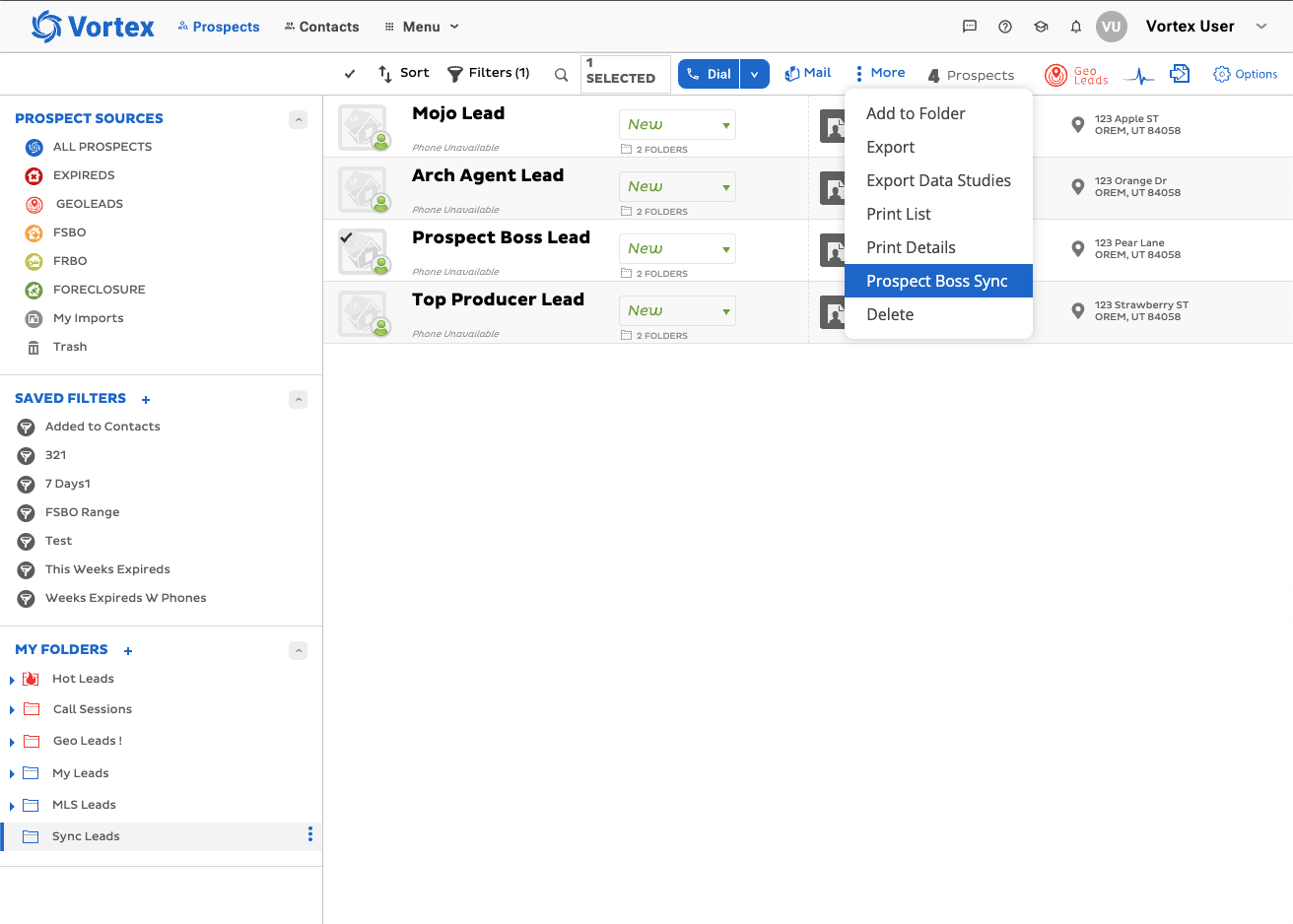Open Filters (1)
The image size is (1293, 924).
[x=489, y=73]
